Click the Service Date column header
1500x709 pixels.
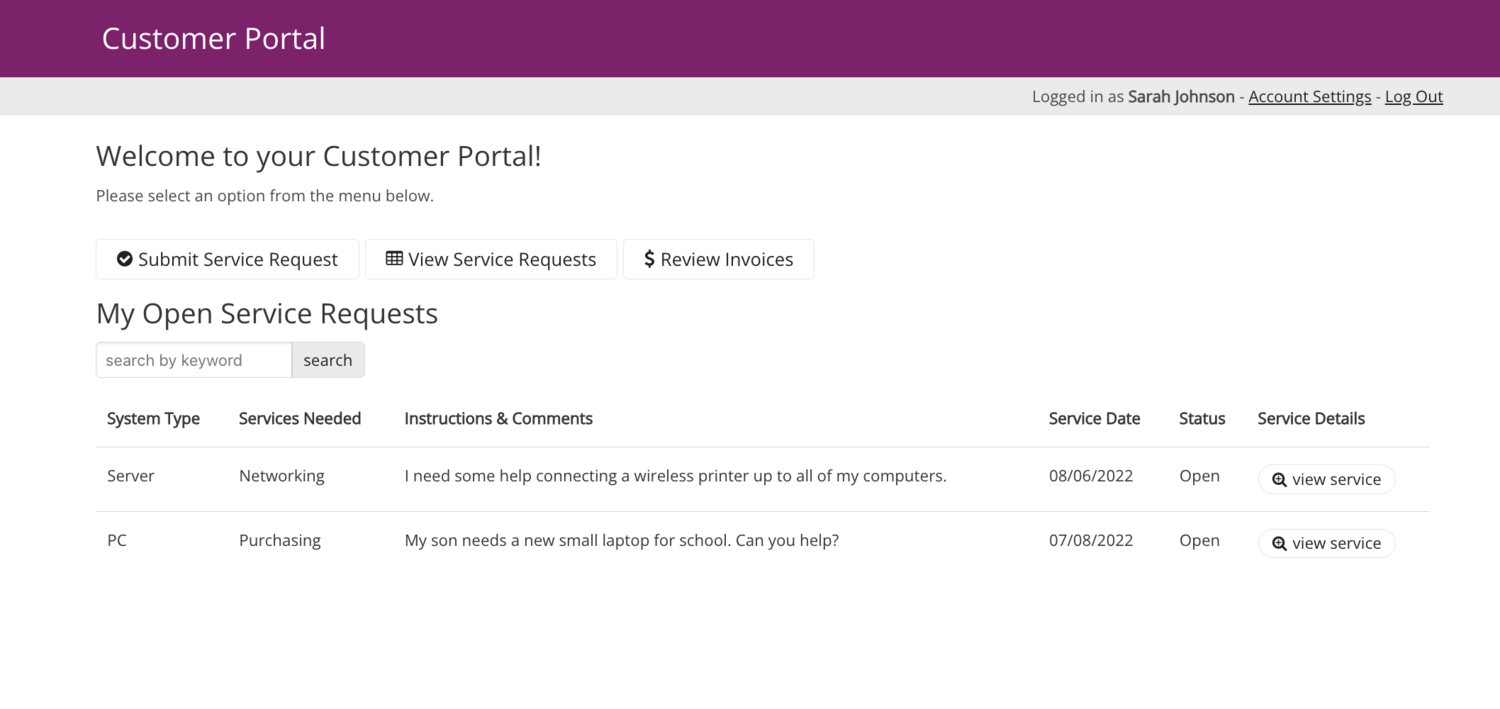click(x=1094, y=418)
